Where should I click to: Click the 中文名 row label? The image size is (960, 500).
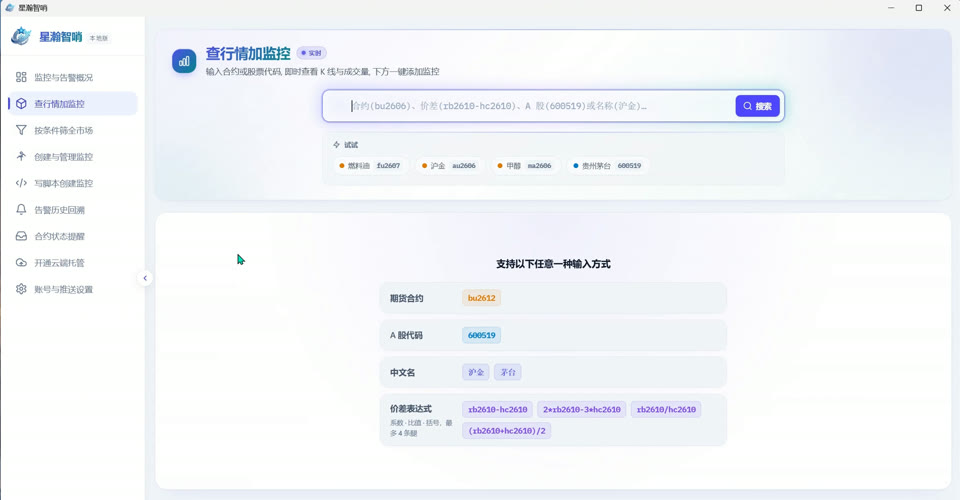(402, 373)
